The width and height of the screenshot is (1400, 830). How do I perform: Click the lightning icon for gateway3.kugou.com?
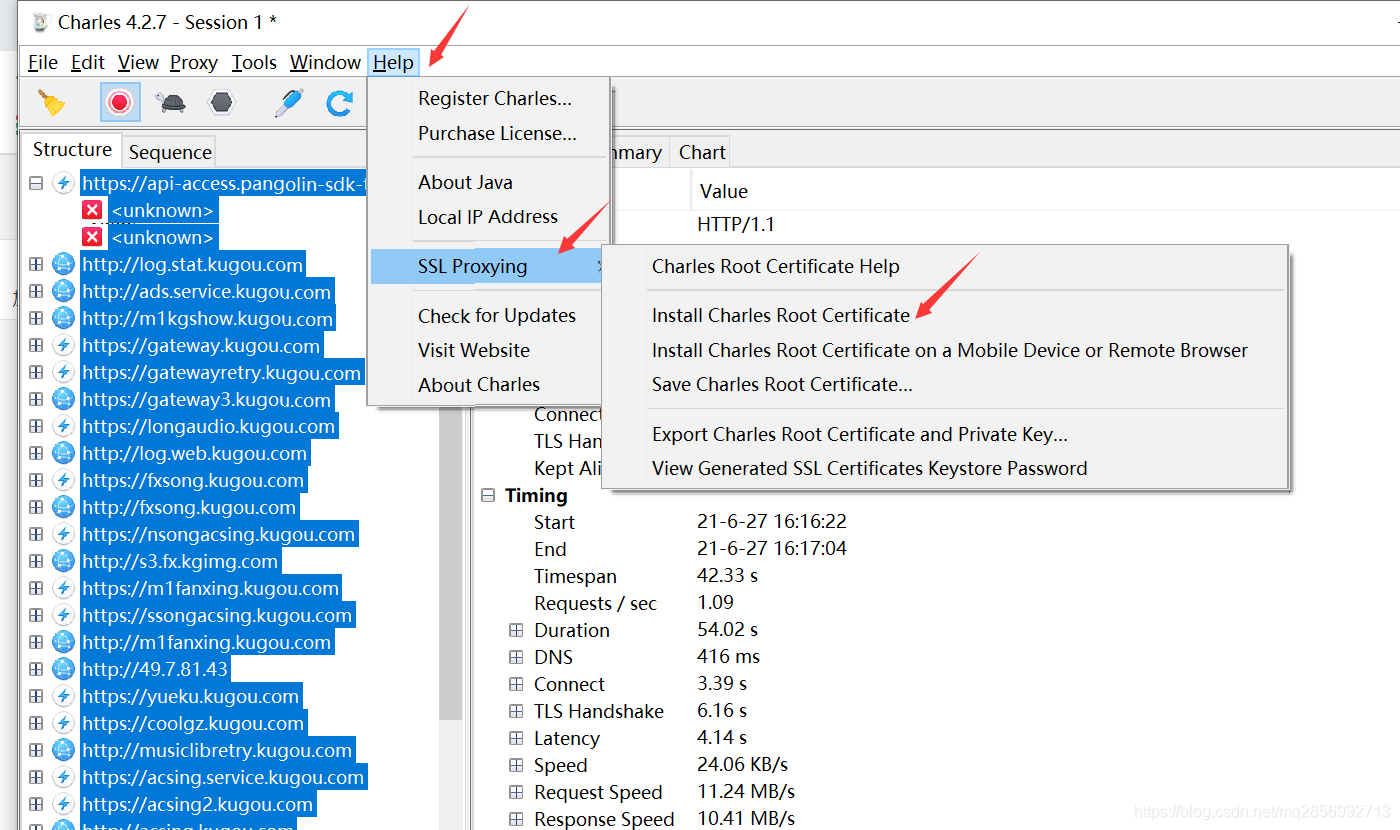63,399
